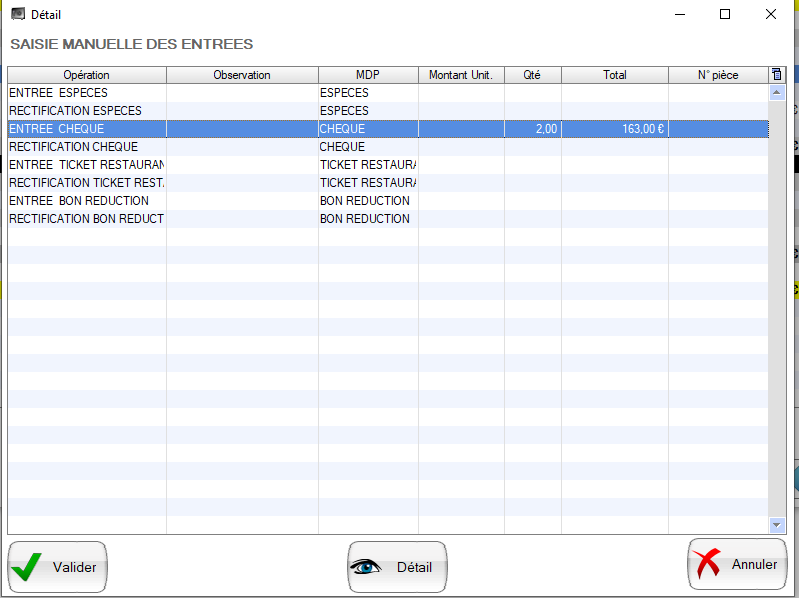Sort by the Opération column header

(86, 75)
